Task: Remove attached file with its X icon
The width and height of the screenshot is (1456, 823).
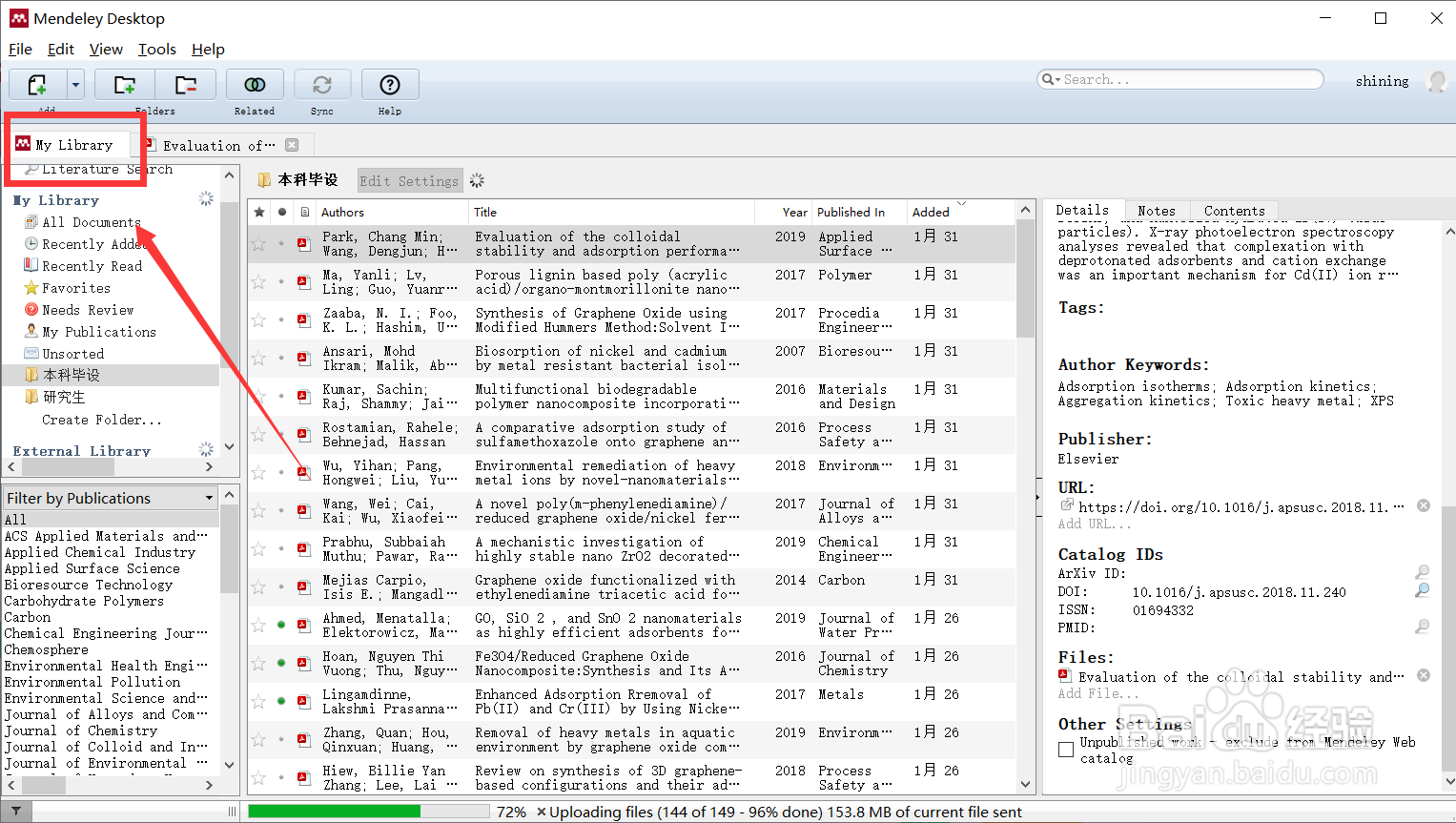Action: pyautogui.click(x=1424, y=675)
